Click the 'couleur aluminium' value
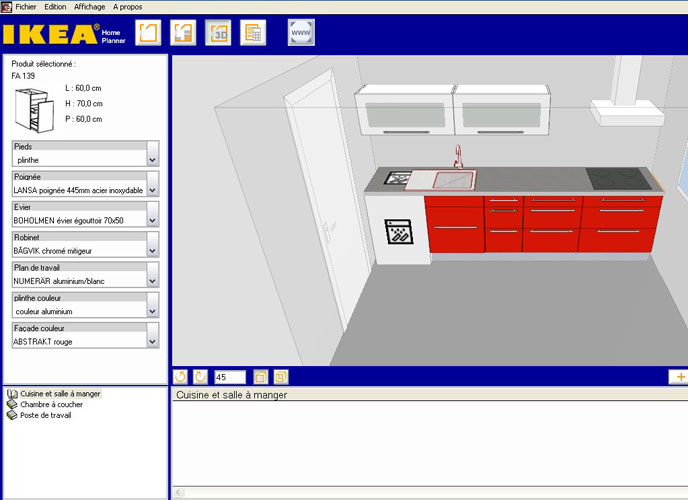Viewport: 688px width, 500px height. tap(44, 311)
